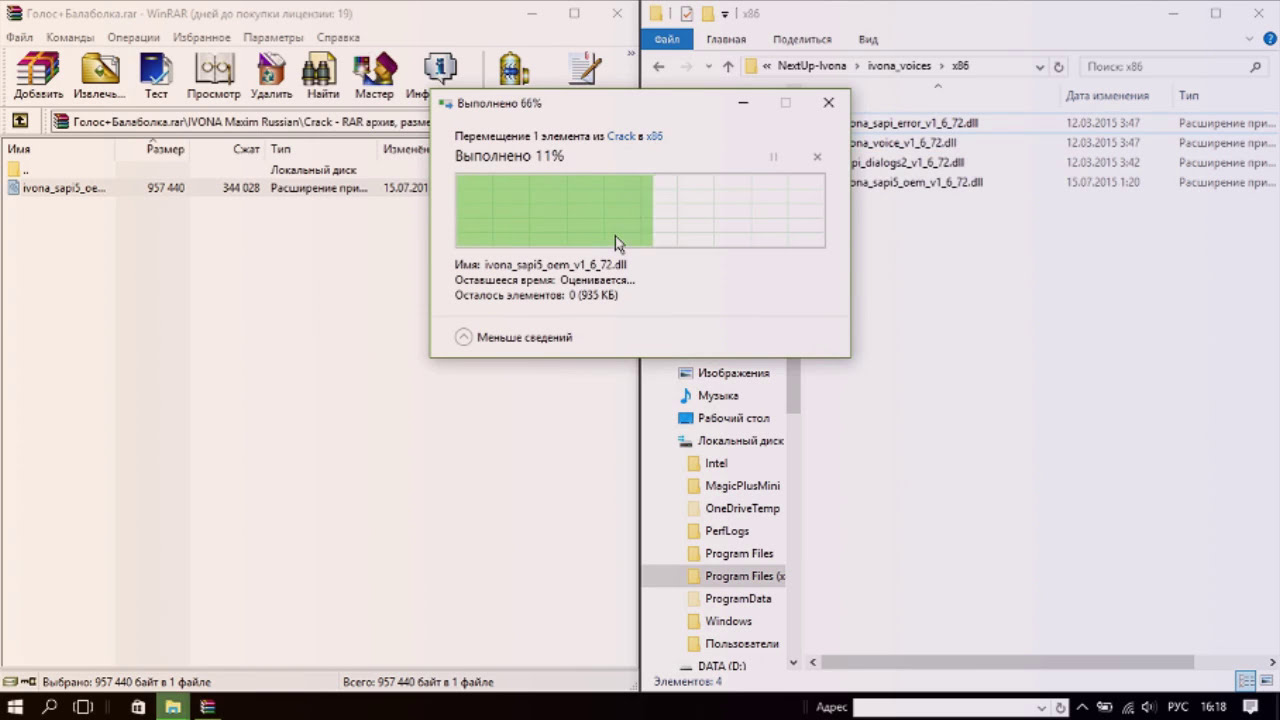Click the x86 destination link in progress dialog

(x=654, y=136)
